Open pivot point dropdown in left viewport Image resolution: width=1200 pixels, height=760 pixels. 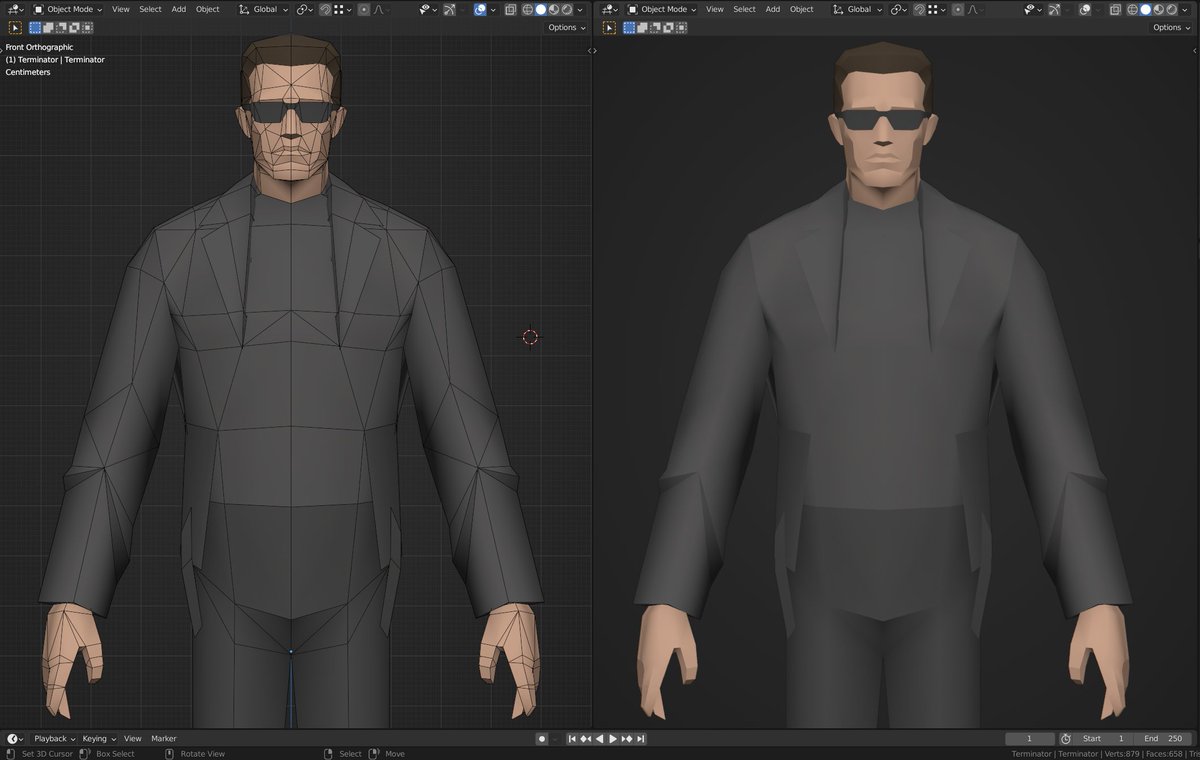304,9
